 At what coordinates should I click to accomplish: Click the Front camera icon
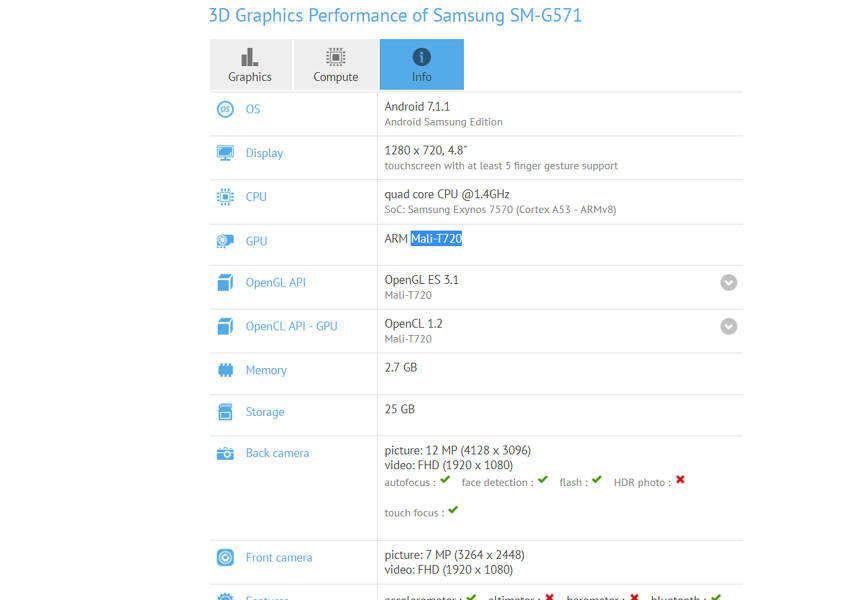point(225,557)
